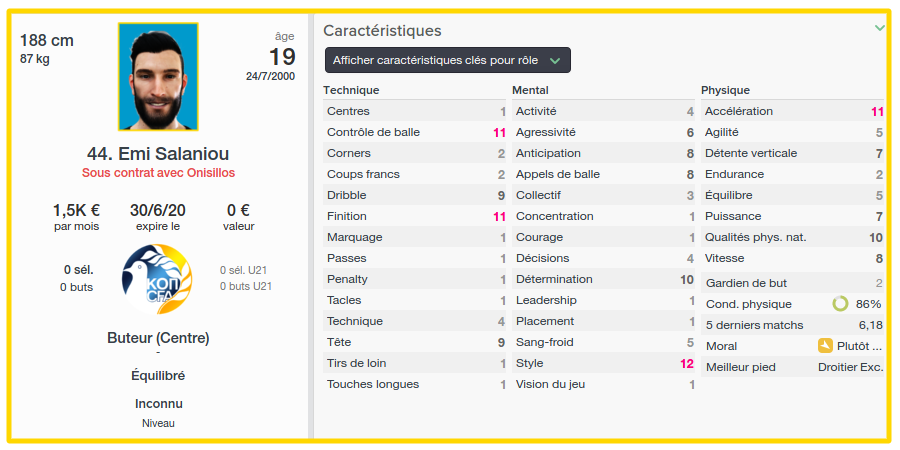900x450 pixels.
Task: Click the Style attribute row
Action: coord(603,363)
